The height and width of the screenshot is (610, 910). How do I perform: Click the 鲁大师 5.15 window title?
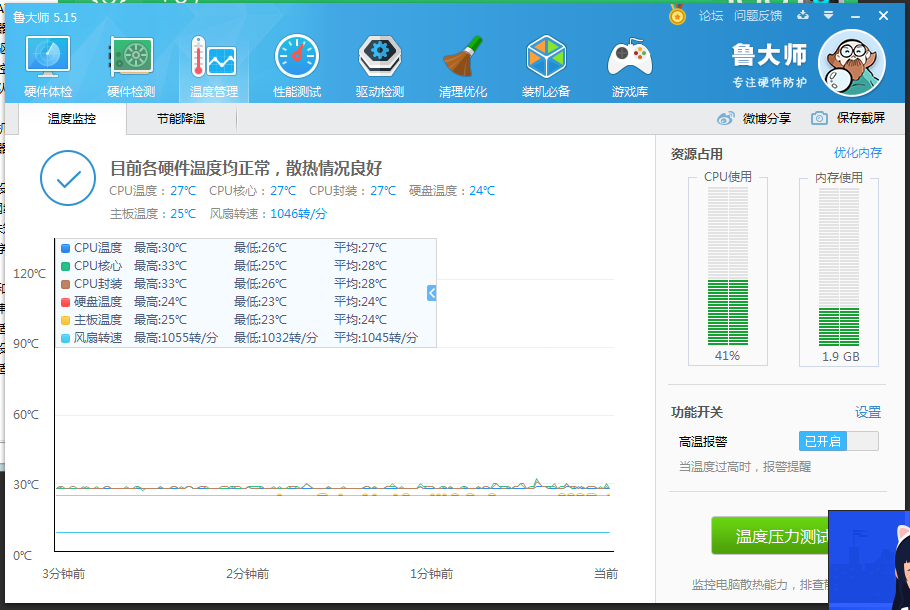[45, 17]
